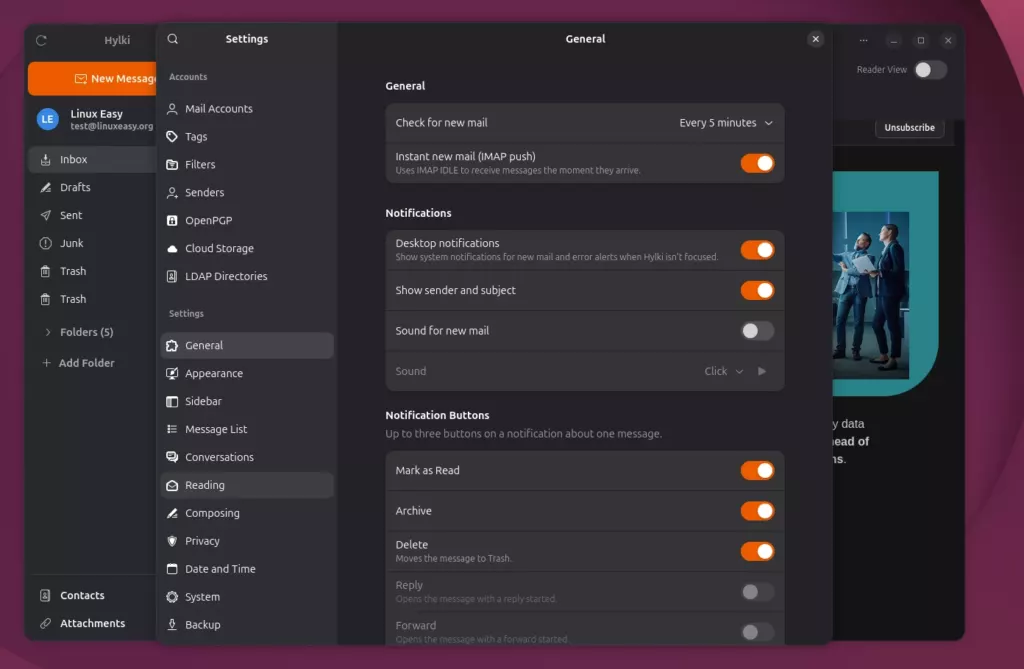Click the Date and Time calendar icon

coord(172,569)
